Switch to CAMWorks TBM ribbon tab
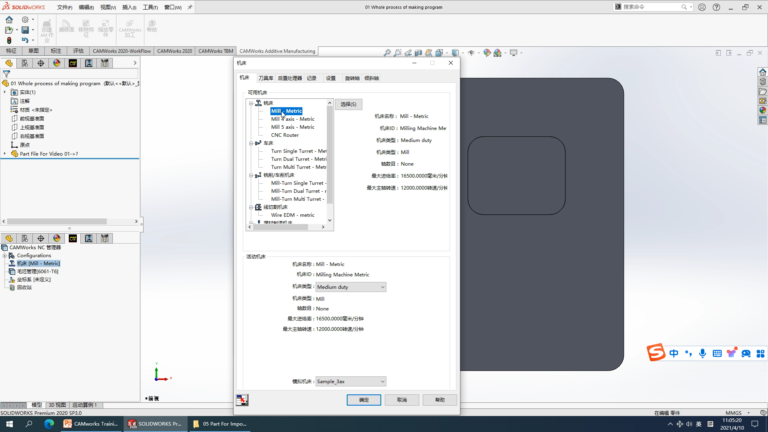This screenshot has height=432, width=768. click(x=216, y=51)
